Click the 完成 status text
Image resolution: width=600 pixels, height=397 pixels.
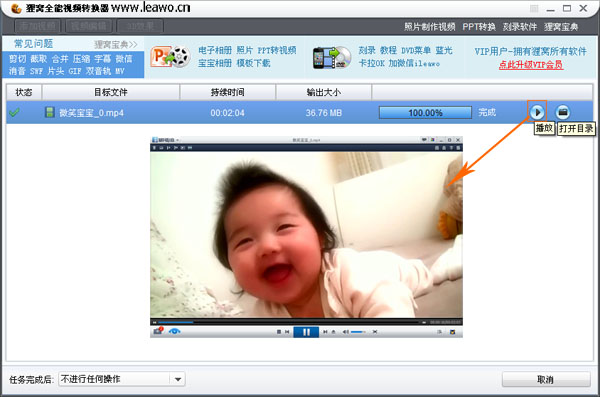487,113
